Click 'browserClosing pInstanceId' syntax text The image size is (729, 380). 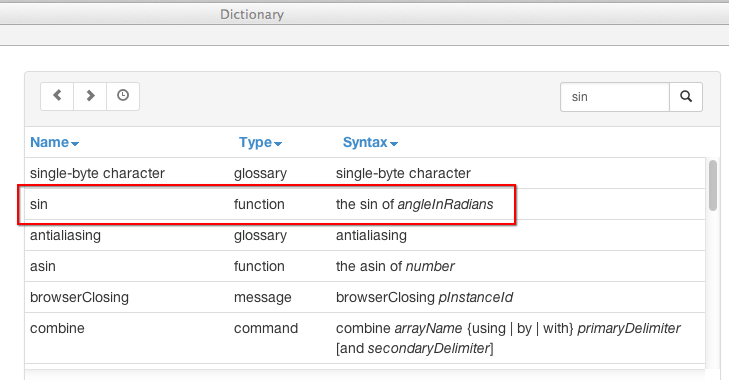click(x=424, y=298)
